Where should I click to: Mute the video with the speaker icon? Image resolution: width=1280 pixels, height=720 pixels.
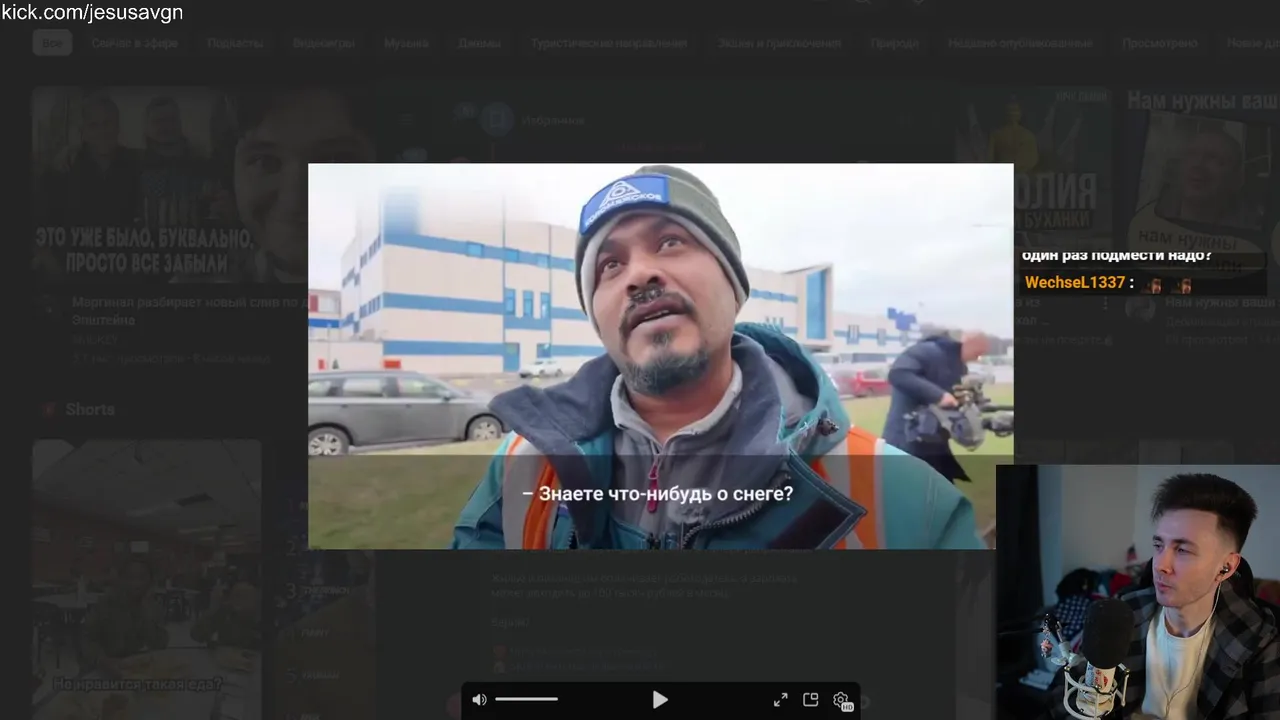tap(479, 700)
